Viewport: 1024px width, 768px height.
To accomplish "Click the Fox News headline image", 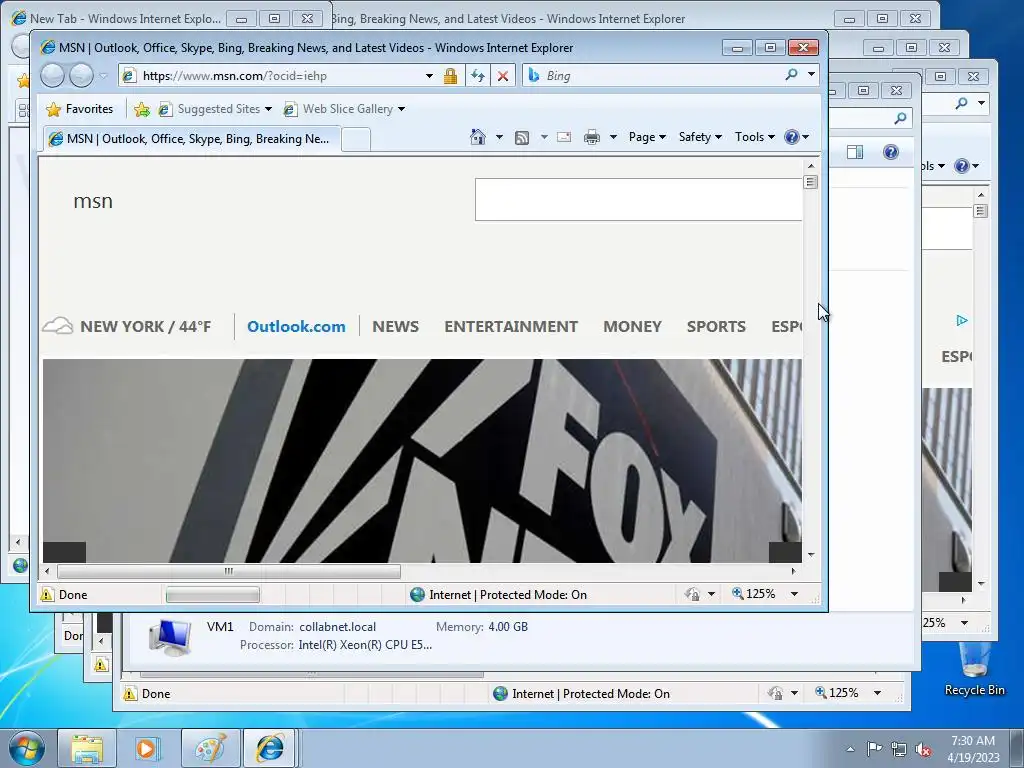I will pos(422,460).
